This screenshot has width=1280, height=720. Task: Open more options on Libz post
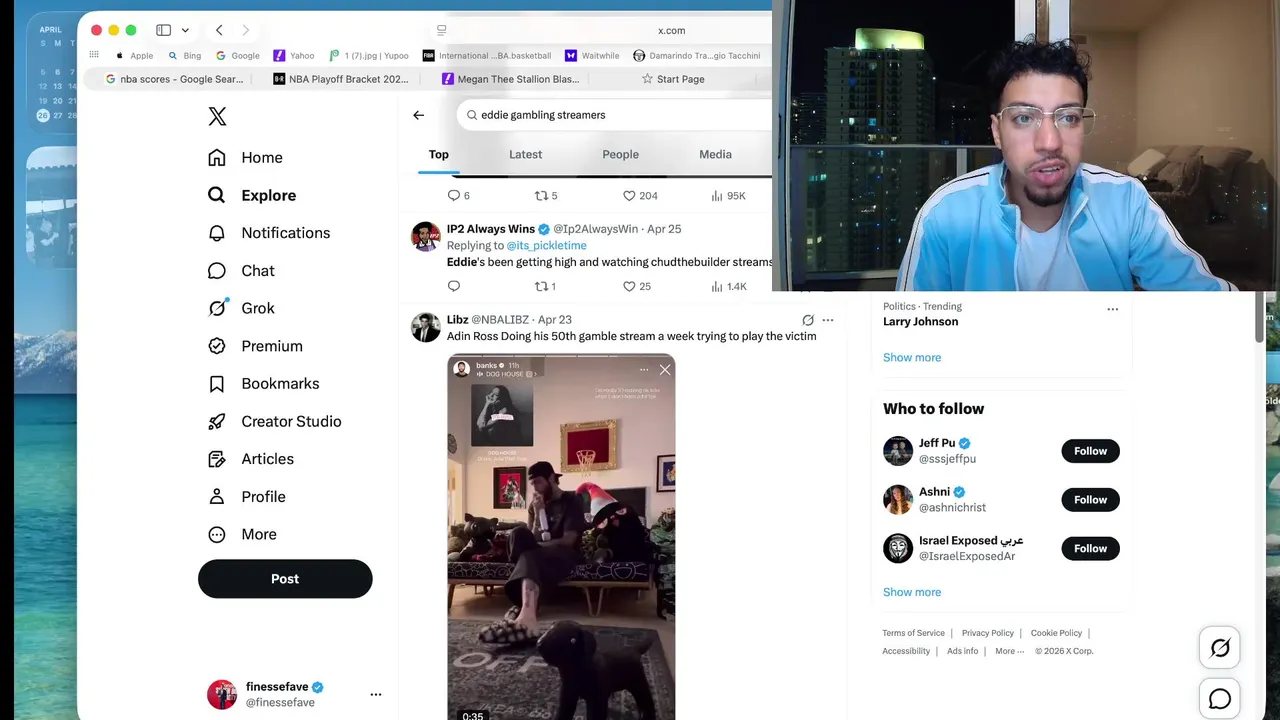827,320
